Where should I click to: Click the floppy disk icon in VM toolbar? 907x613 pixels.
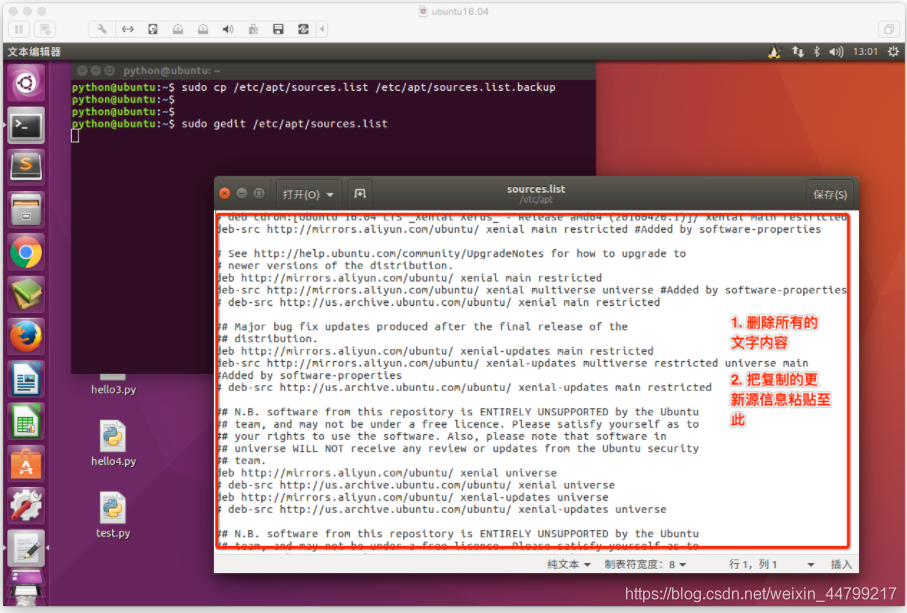(278, 29)
